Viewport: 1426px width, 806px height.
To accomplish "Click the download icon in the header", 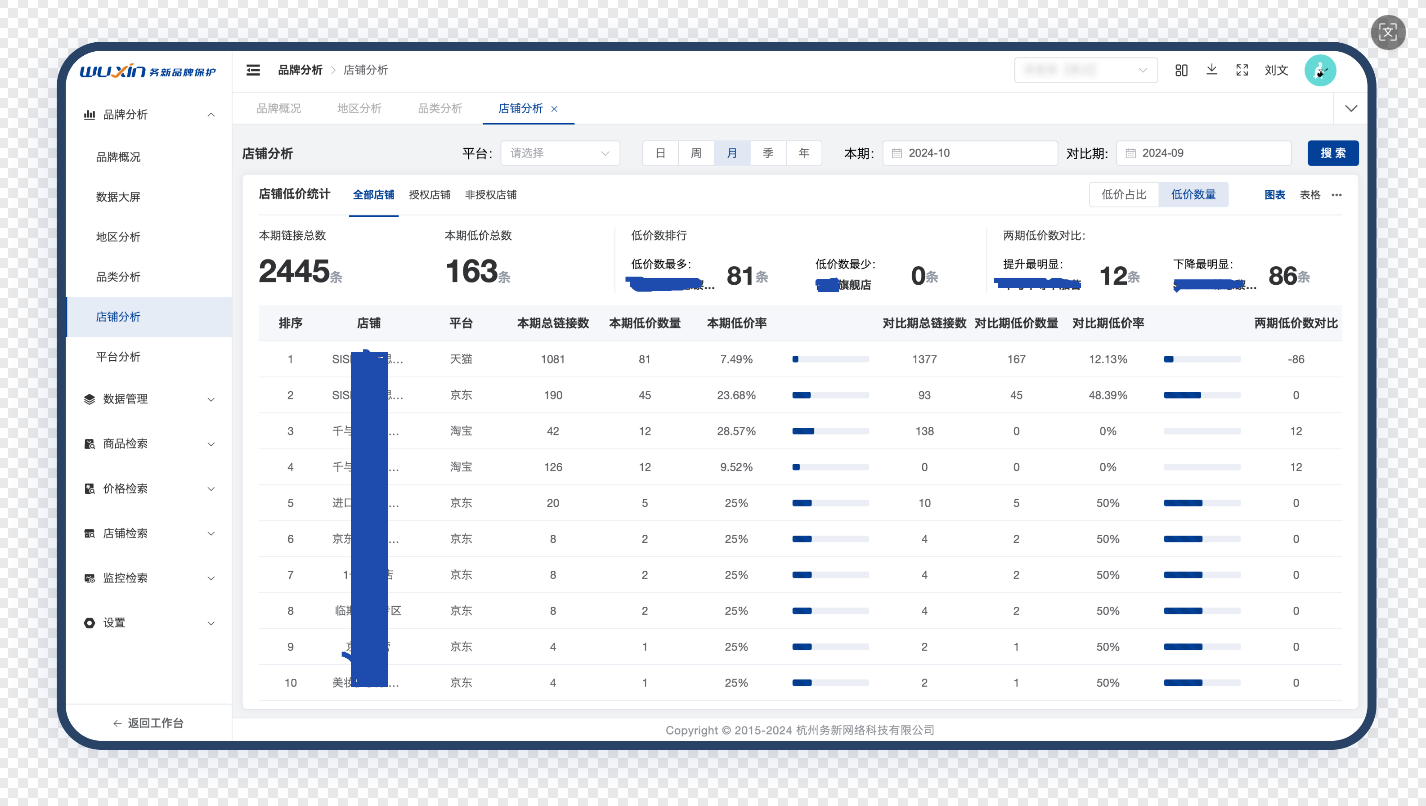I will [x=1211, y=70].
